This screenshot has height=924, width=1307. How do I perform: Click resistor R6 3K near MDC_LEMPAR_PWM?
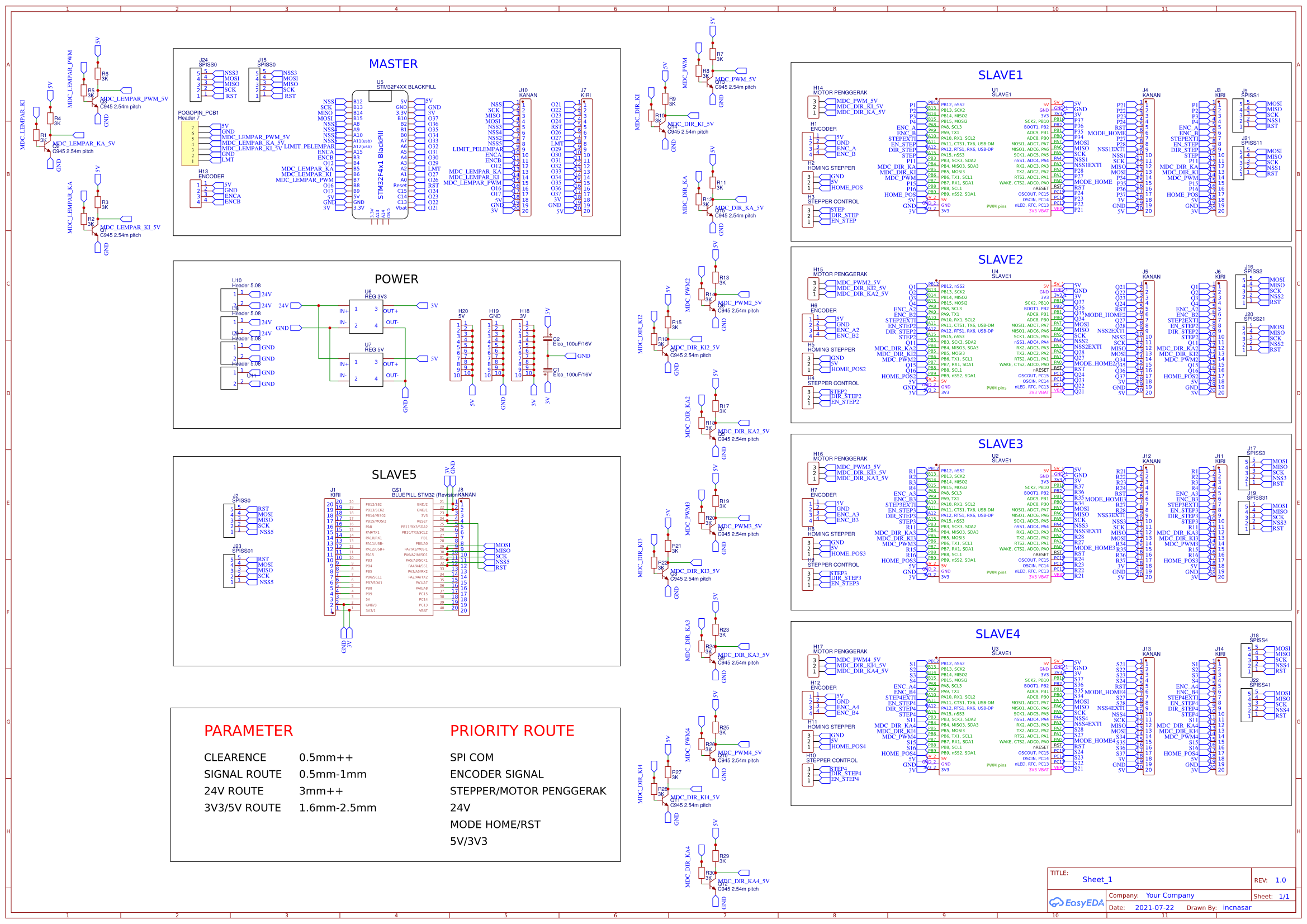coord(98,74)
